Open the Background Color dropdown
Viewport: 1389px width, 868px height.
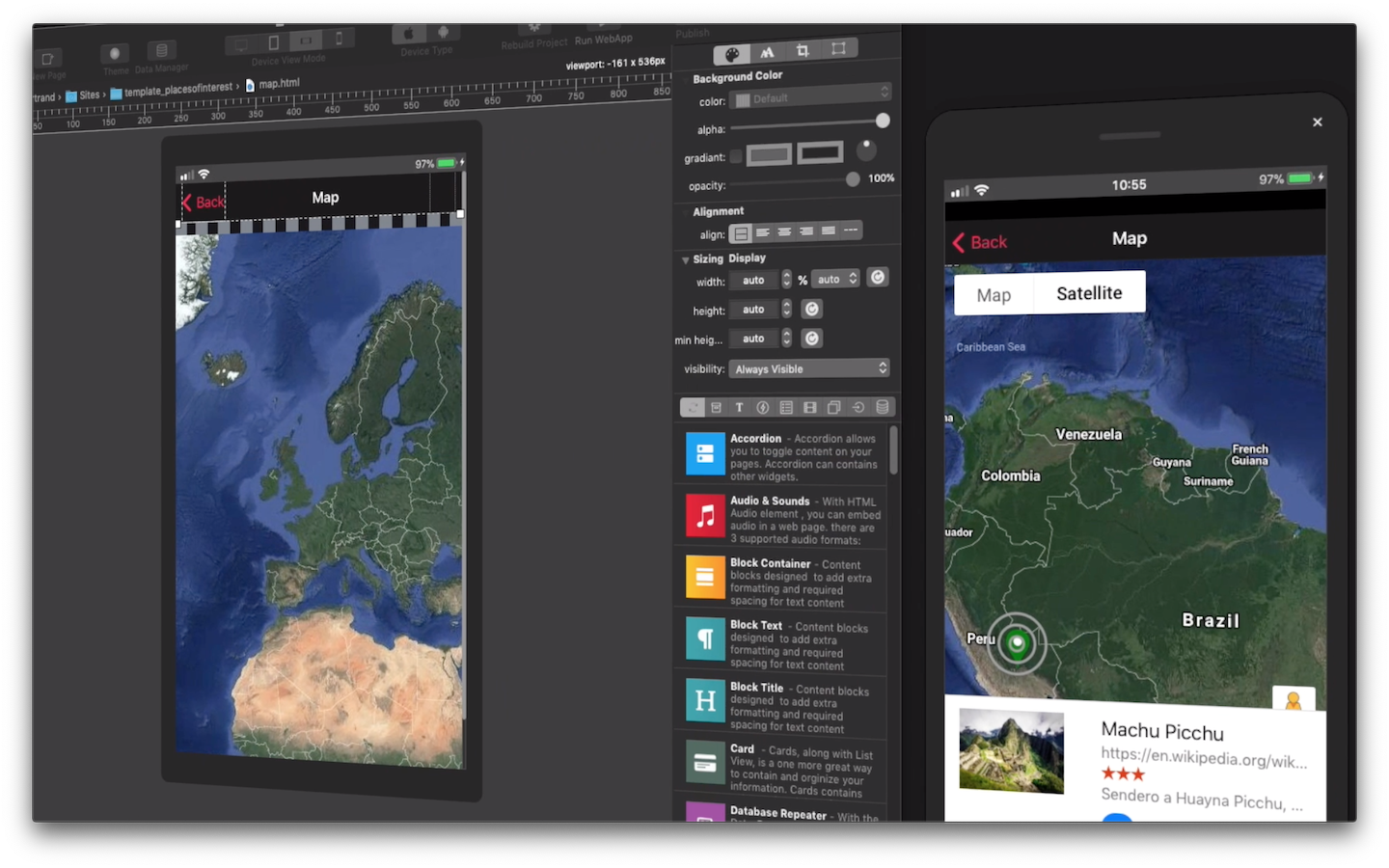(x=810, y=97)
